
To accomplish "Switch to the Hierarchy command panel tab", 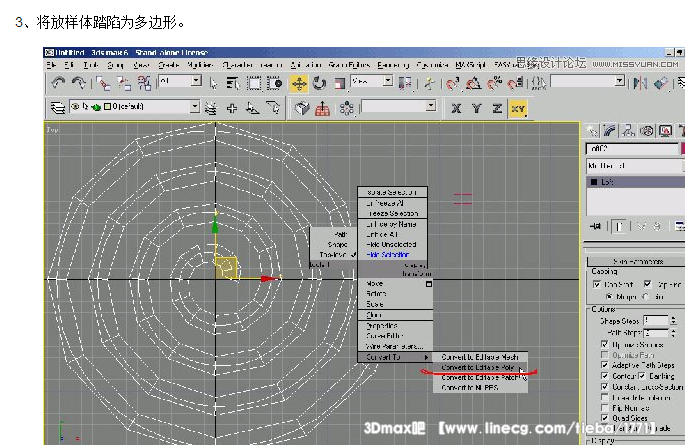I will 628,131.
